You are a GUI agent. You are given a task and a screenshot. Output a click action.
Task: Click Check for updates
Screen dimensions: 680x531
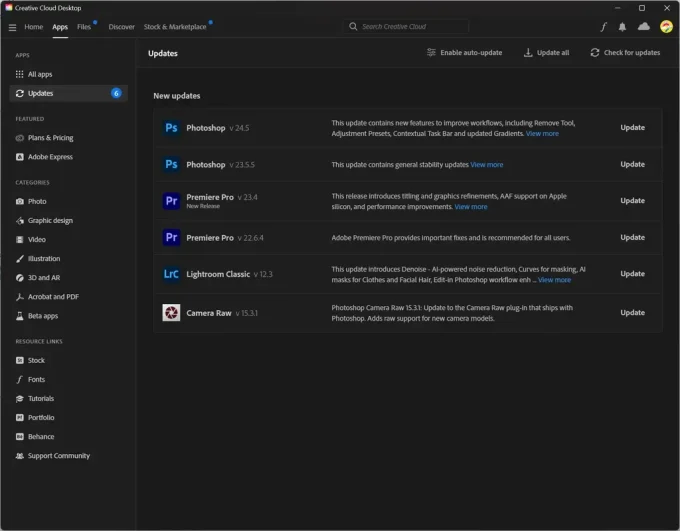[625, 53]
